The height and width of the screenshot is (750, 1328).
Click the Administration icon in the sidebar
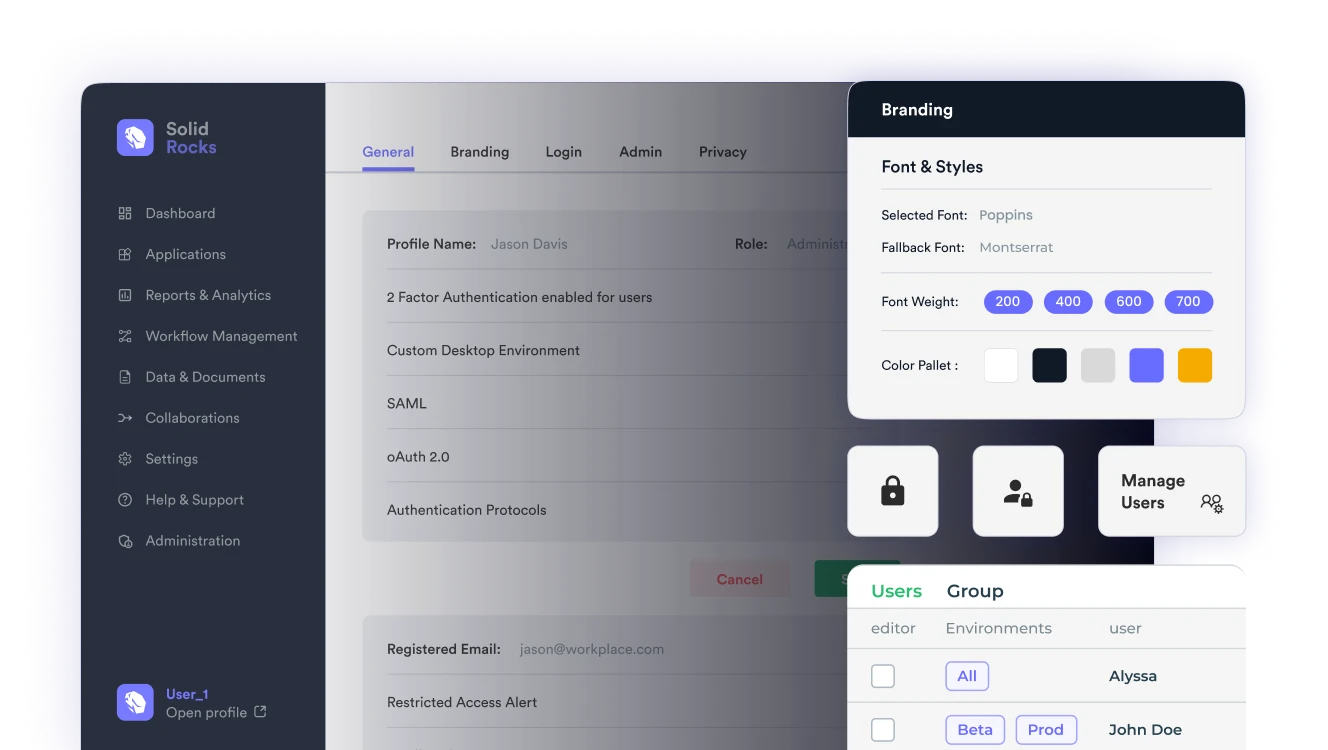(125, 541)
